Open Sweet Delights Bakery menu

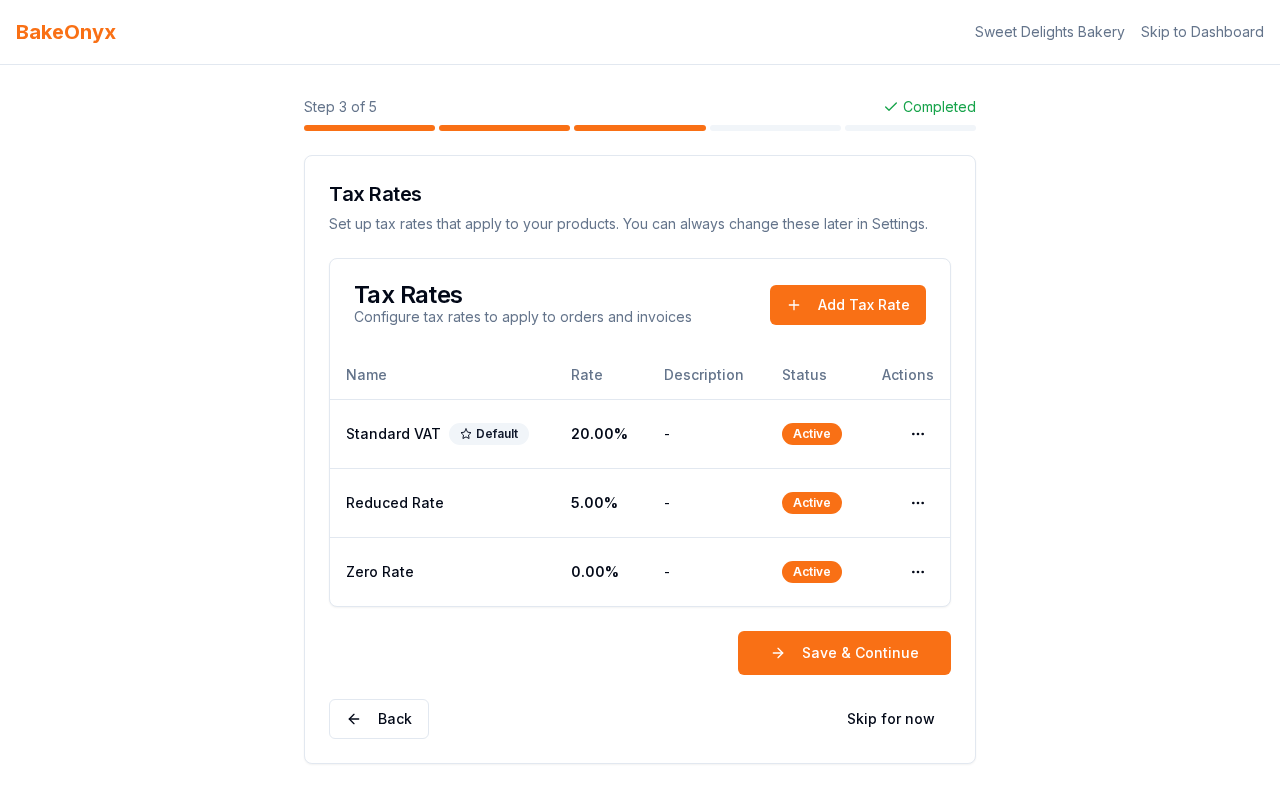click(1049, 31)
